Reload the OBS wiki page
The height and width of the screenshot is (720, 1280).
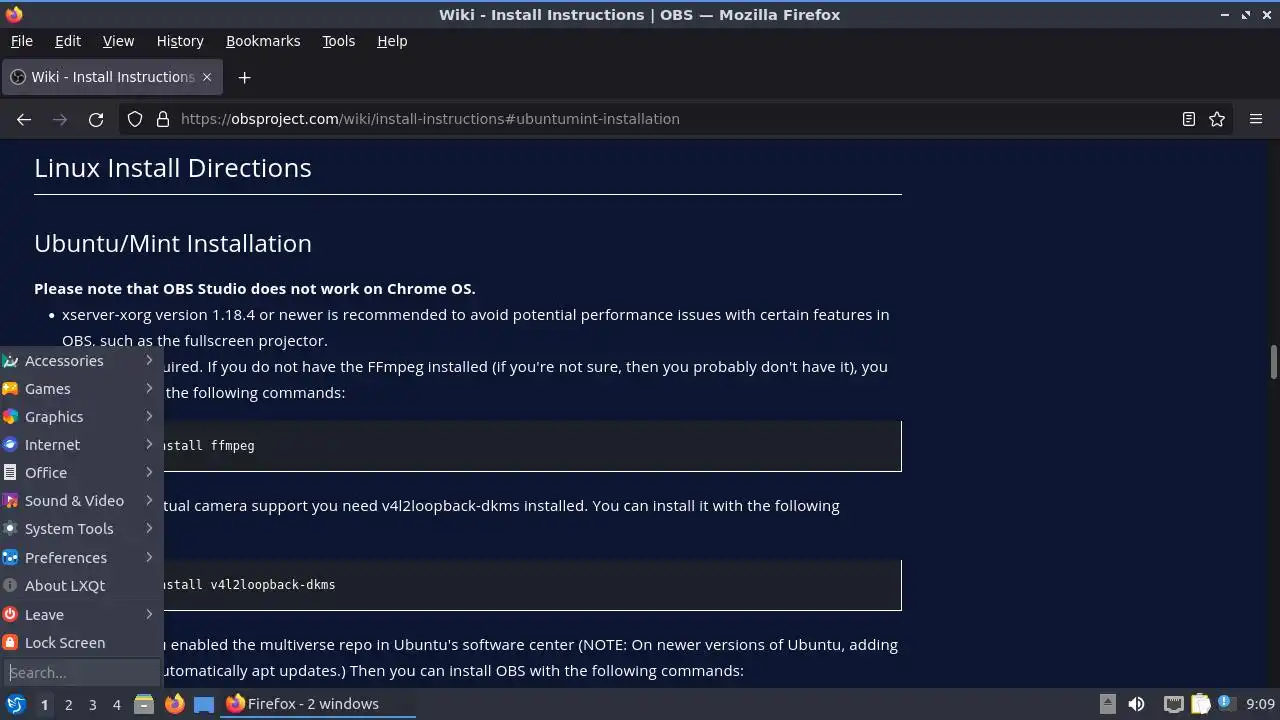pos(96,119)
